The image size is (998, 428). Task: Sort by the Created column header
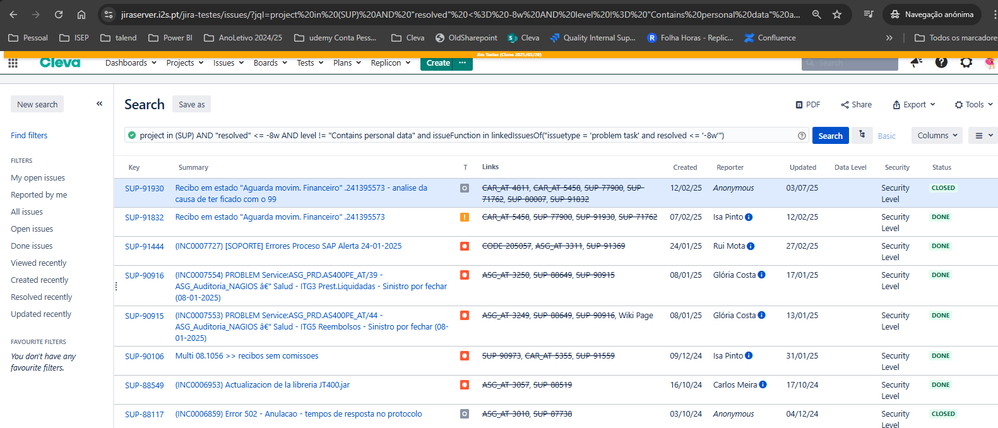[x=685, y=168]
